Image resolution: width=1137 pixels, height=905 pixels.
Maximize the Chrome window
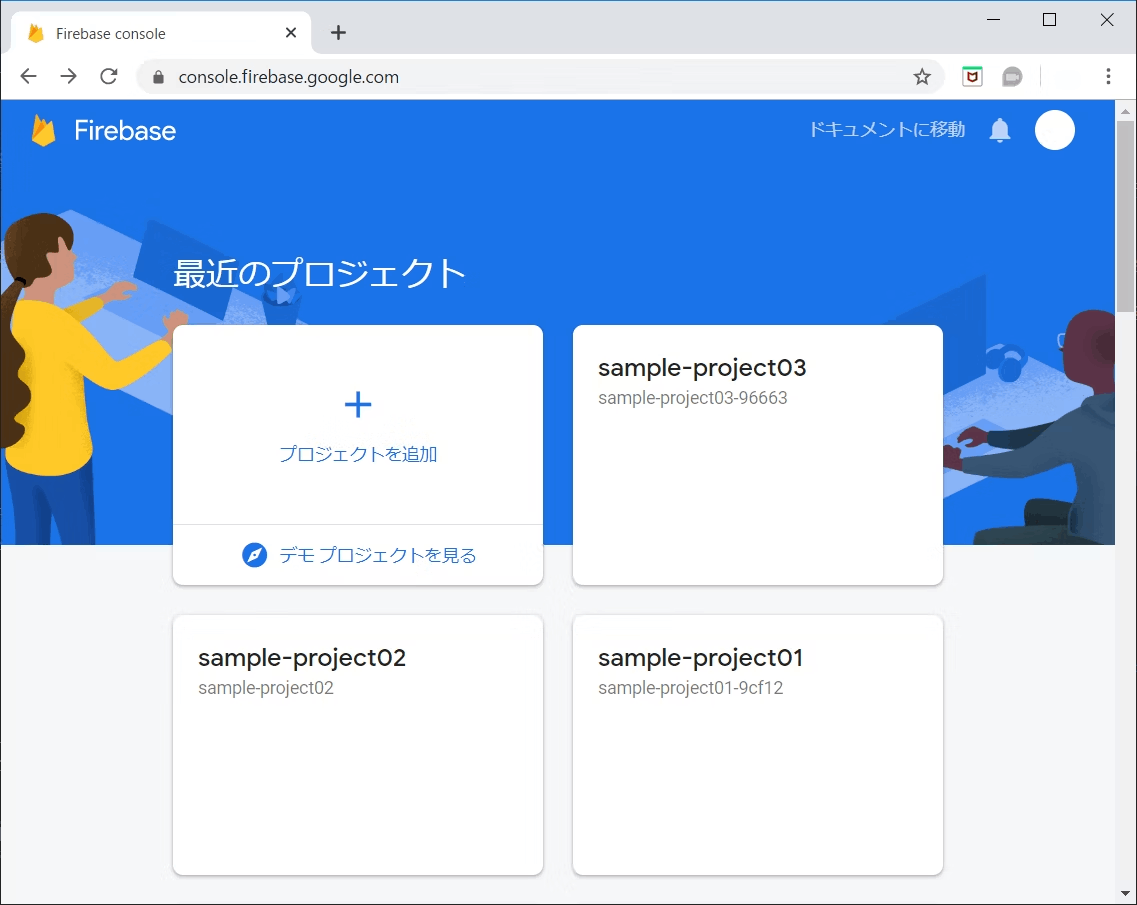click(1049, 20)
